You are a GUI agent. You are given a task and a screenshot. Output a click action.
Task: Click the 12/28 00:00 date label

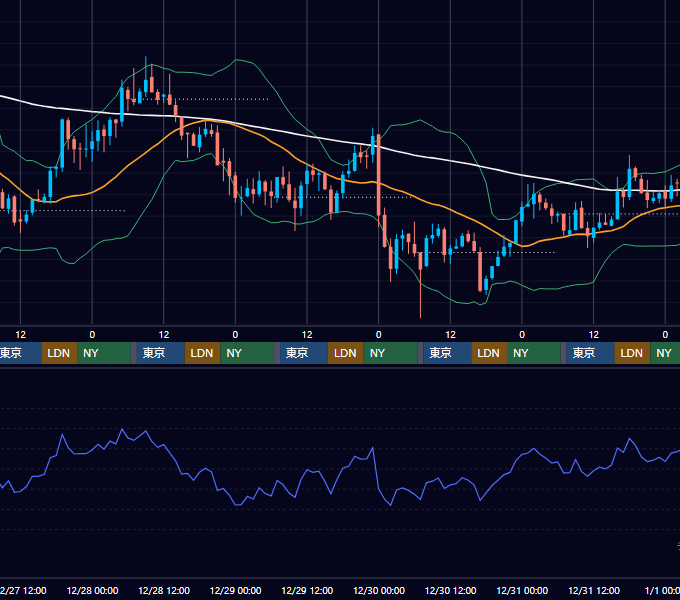(x=92, y=590)
